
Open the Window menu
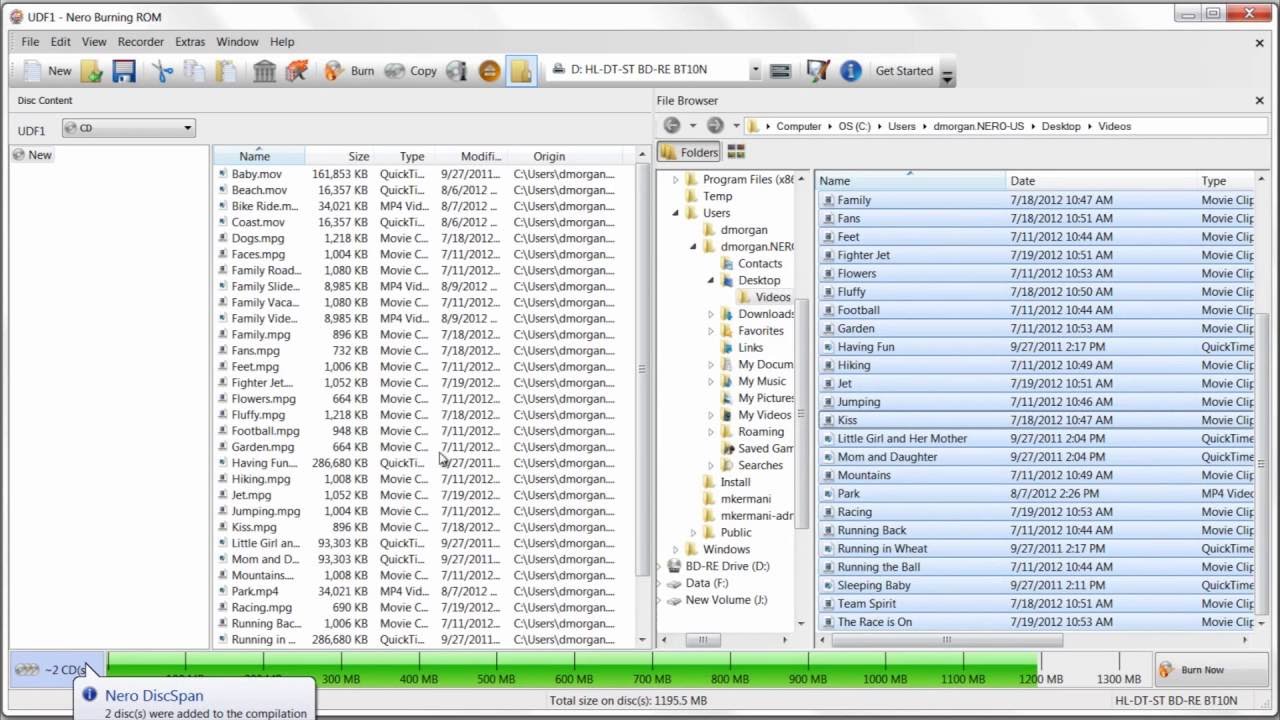pos(237,42)
